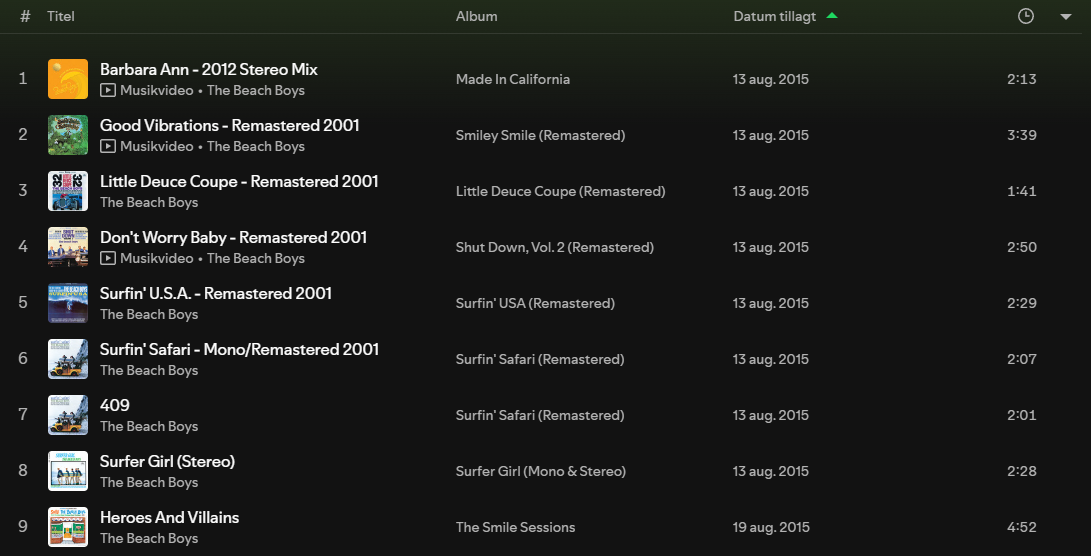Open The Beach Boys artist under Barbara Ann

pyautogui.click(x=255, y=90)
